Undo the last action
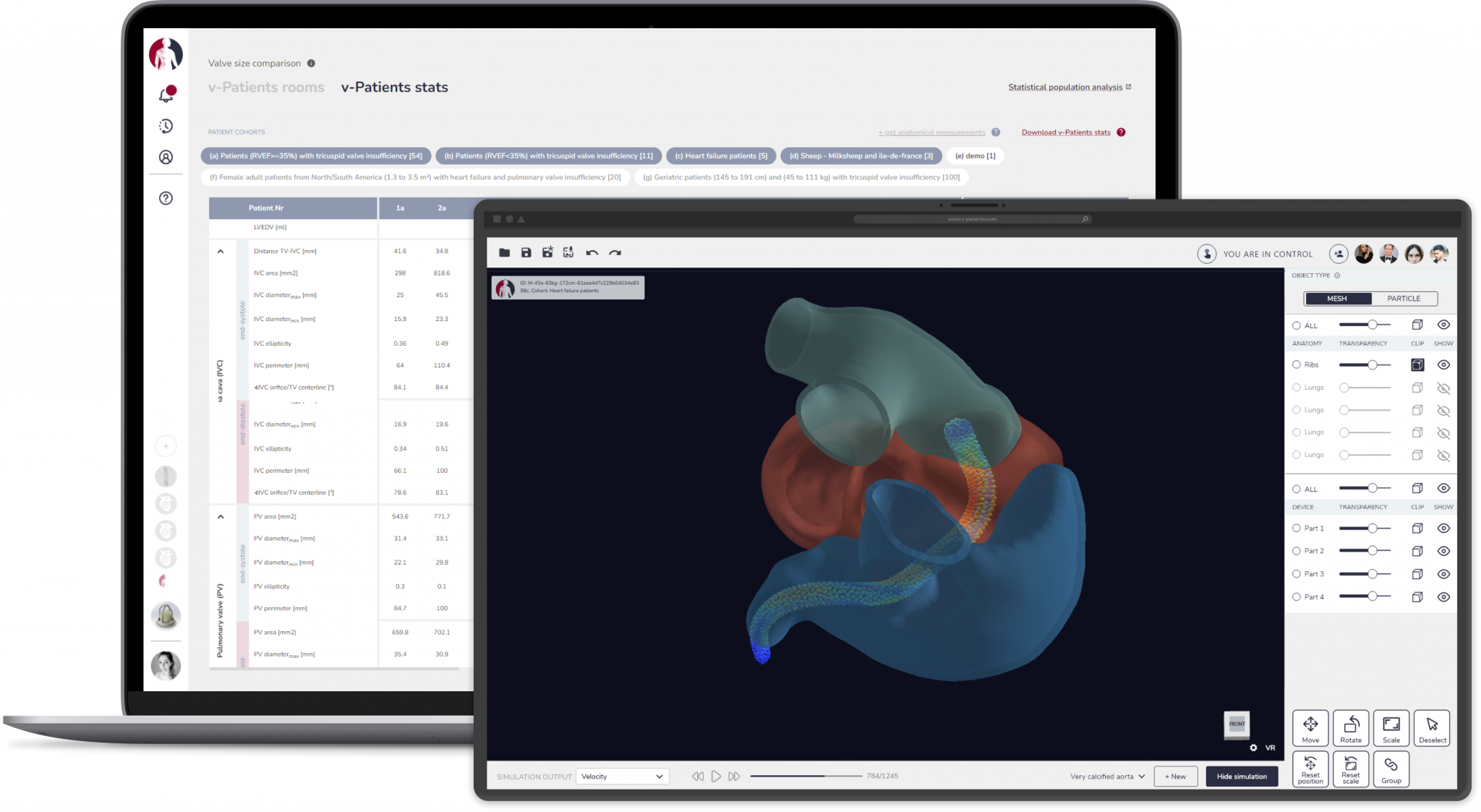The image size is (1481, 812). pyautogui.click(x=592, y=252)
